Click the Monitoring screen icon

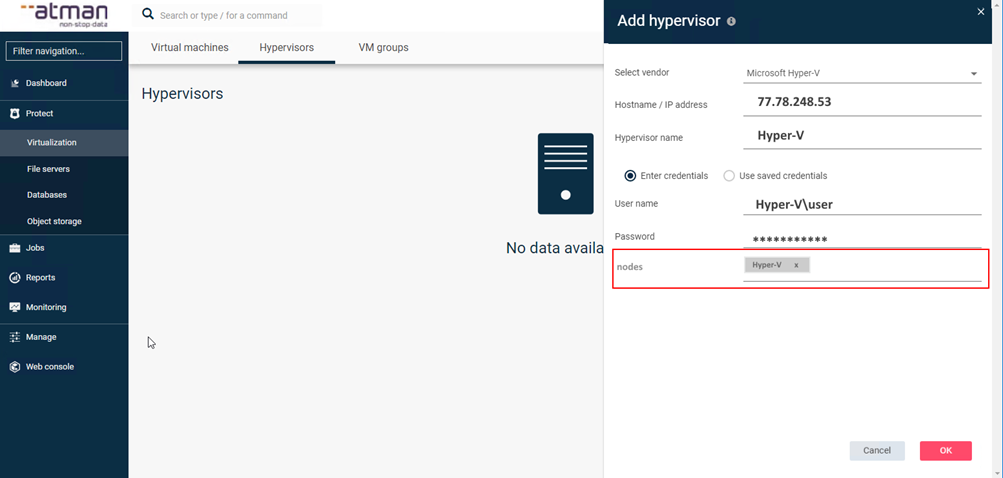click(15, 308)
